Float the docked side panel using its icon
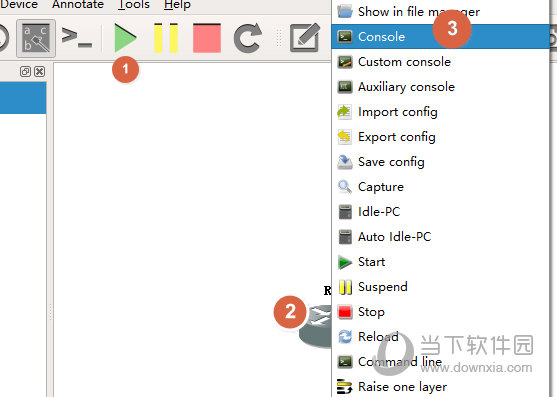Viewport: 557px width, 397px height. point(25,71)
